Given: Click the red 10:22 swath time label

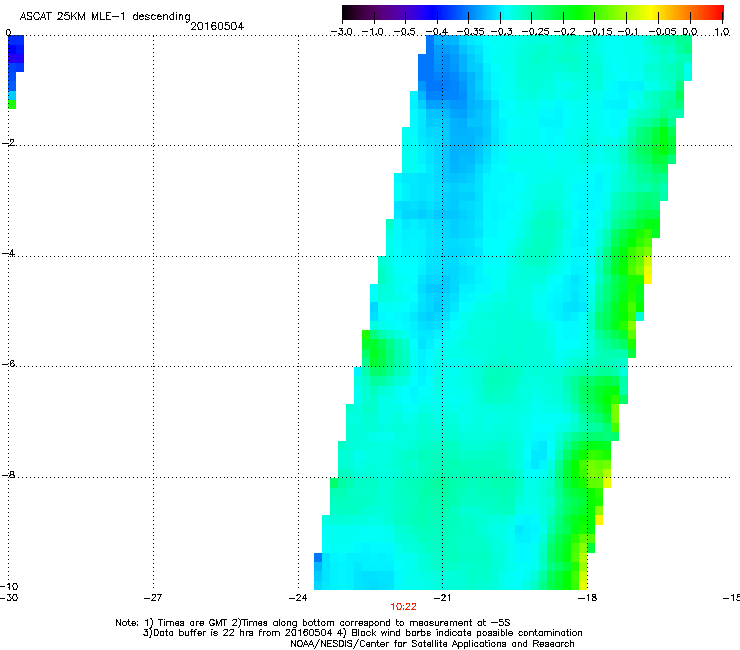Looking at the screenshot, I should click(x=404, y=607).
